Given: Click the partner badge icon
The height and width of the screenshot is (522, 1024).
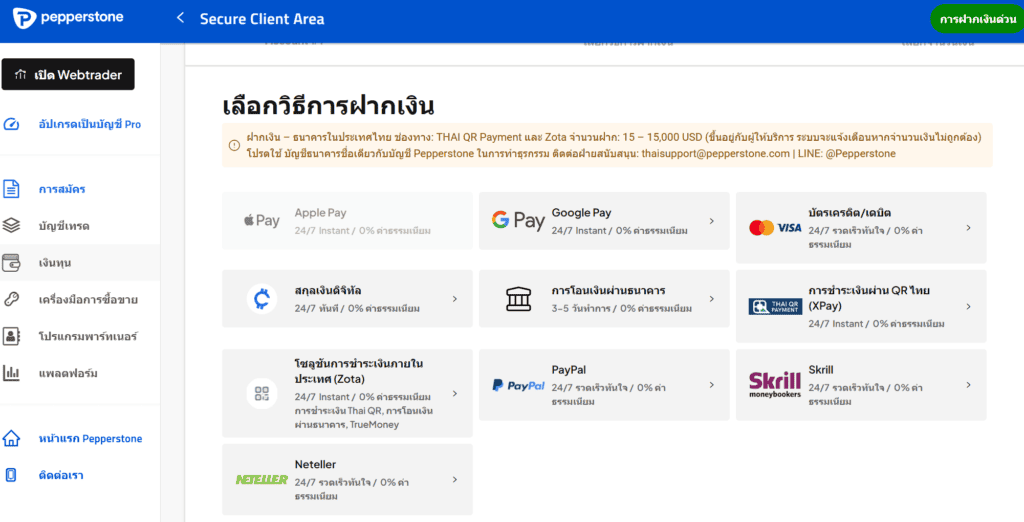Looking at the screenshot, I should pyautogui.click(x=11, y=336).
